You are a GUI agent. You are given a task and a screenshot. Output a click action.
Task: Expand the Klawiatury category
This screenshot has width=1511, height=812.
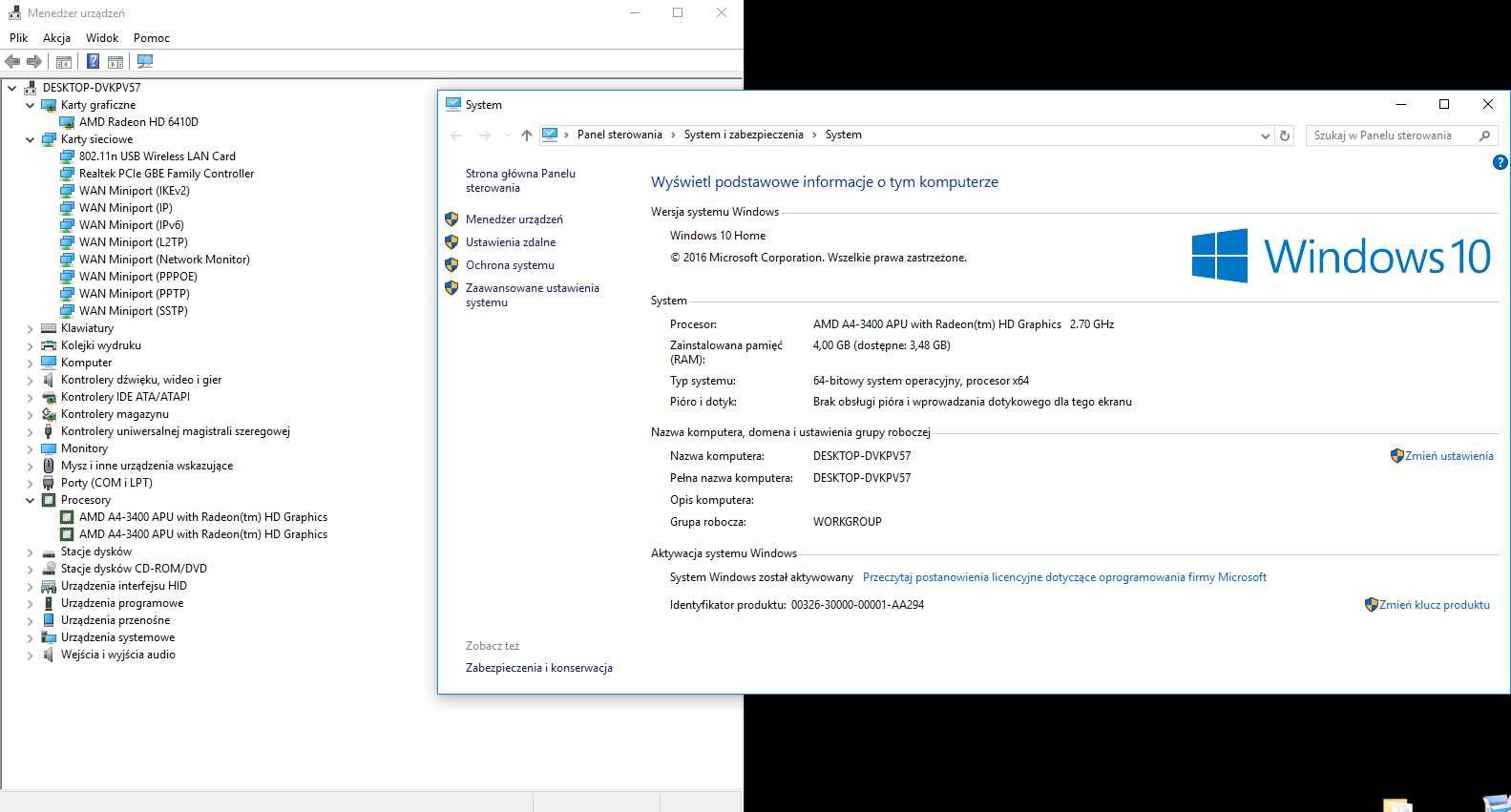30,328
